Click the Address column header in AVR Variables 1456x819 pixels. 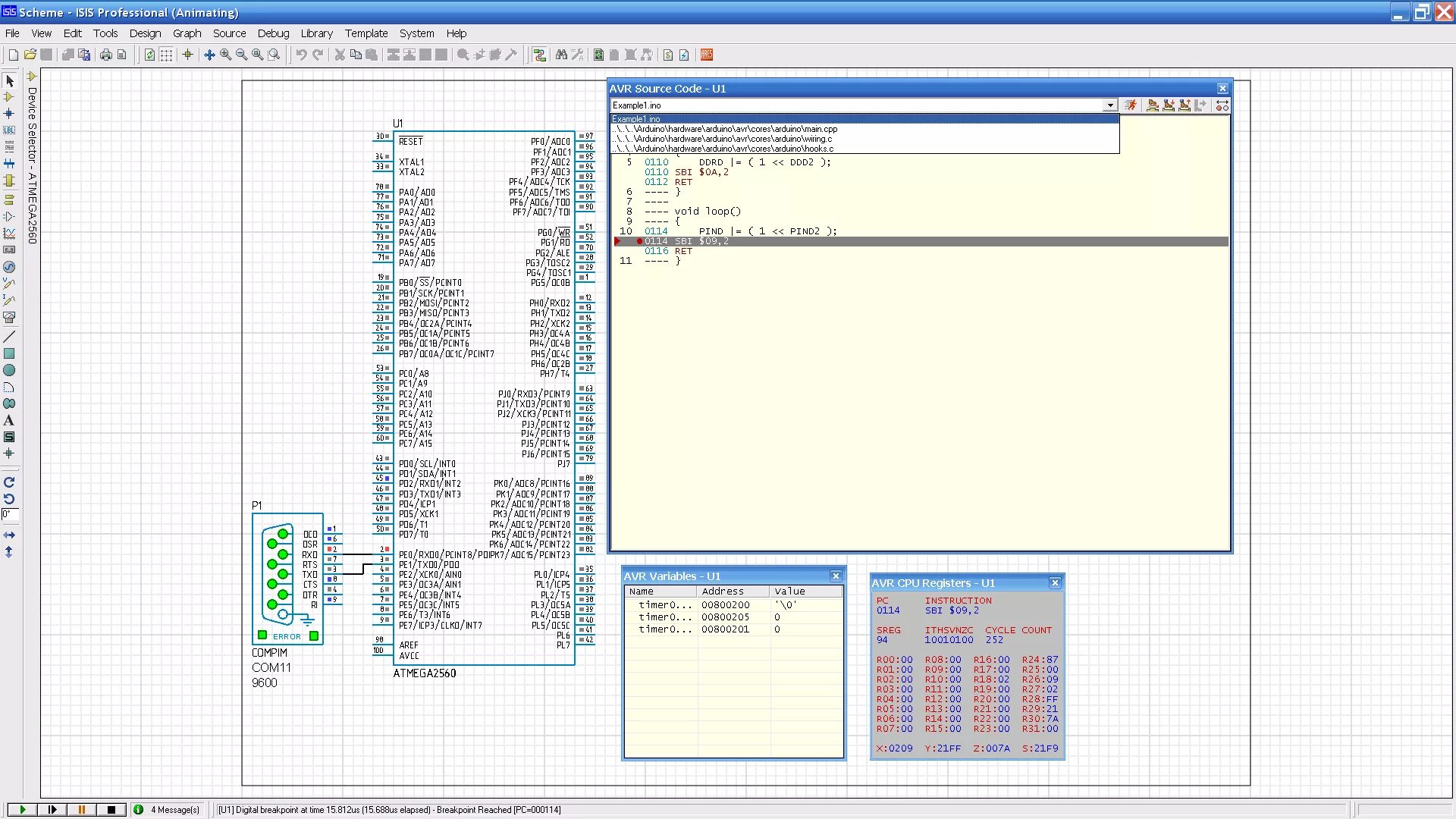coord(733,591)
